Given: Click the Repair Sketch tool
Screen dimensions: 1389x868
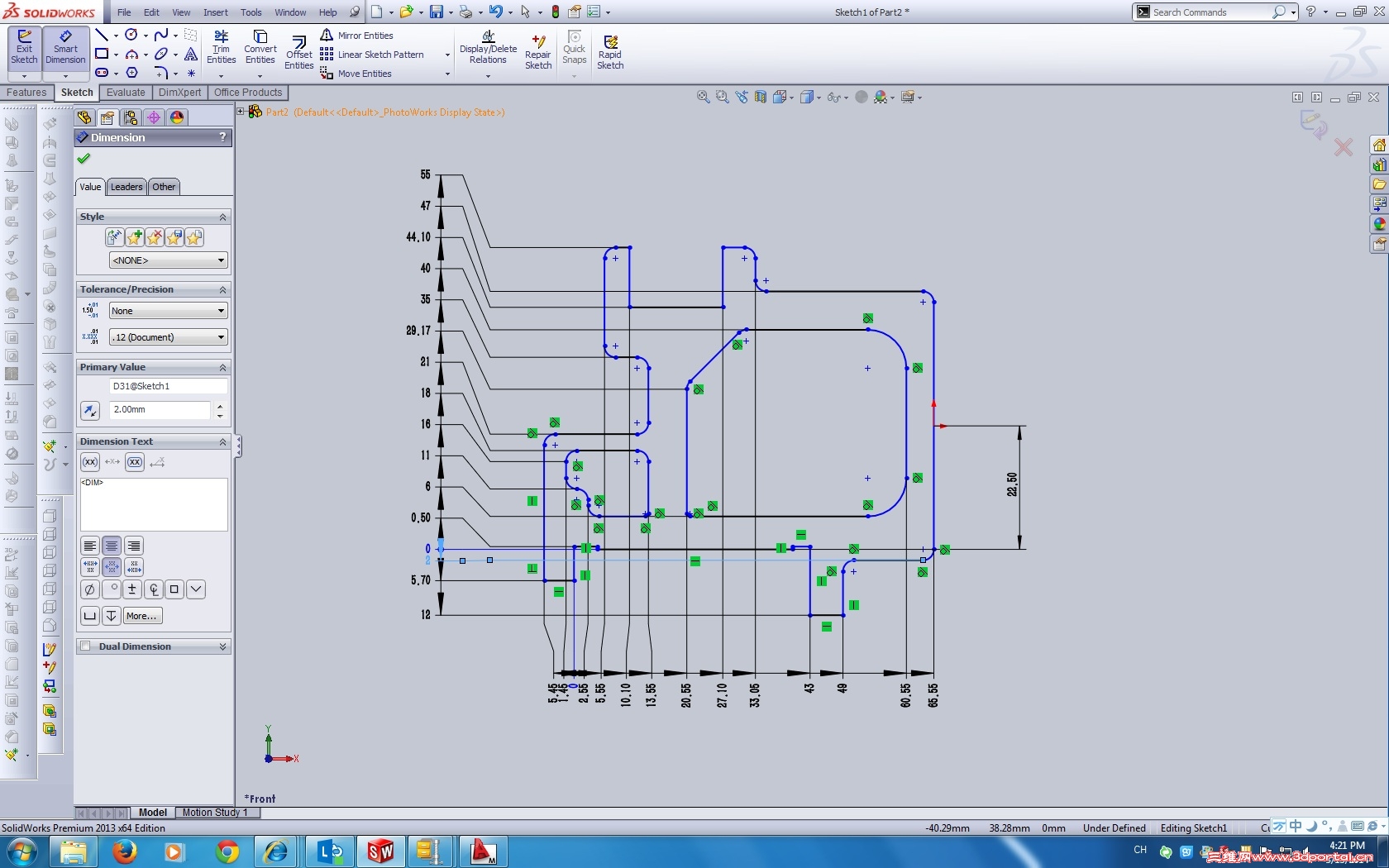Looking at the screenshot, I should pyautogui.click(x=538, y=51).
